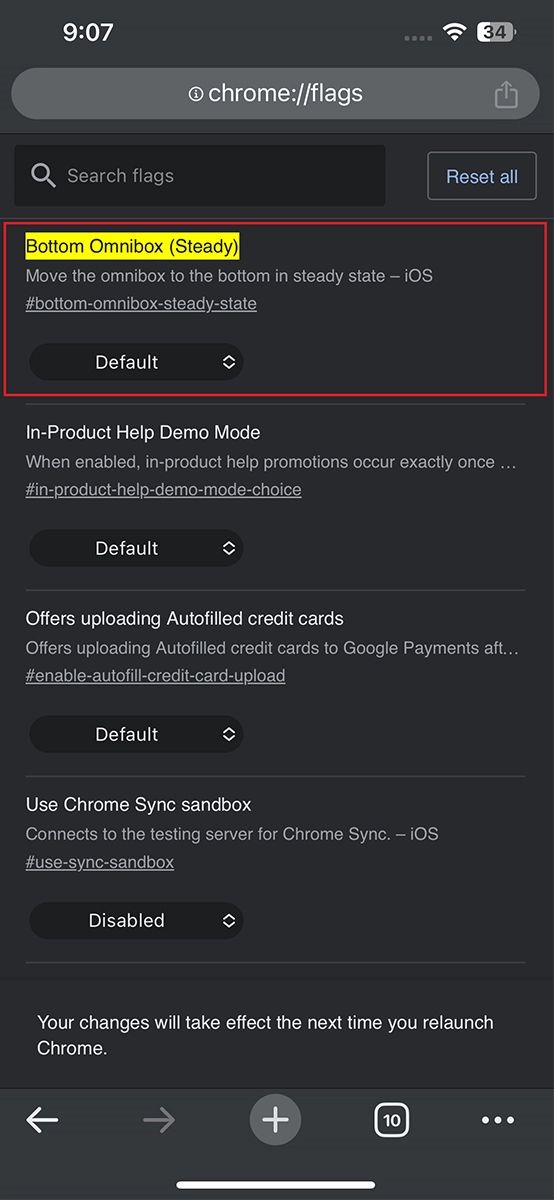Change Use Chrome Sync sandbox Disabled dropdown

click(137, 920)
